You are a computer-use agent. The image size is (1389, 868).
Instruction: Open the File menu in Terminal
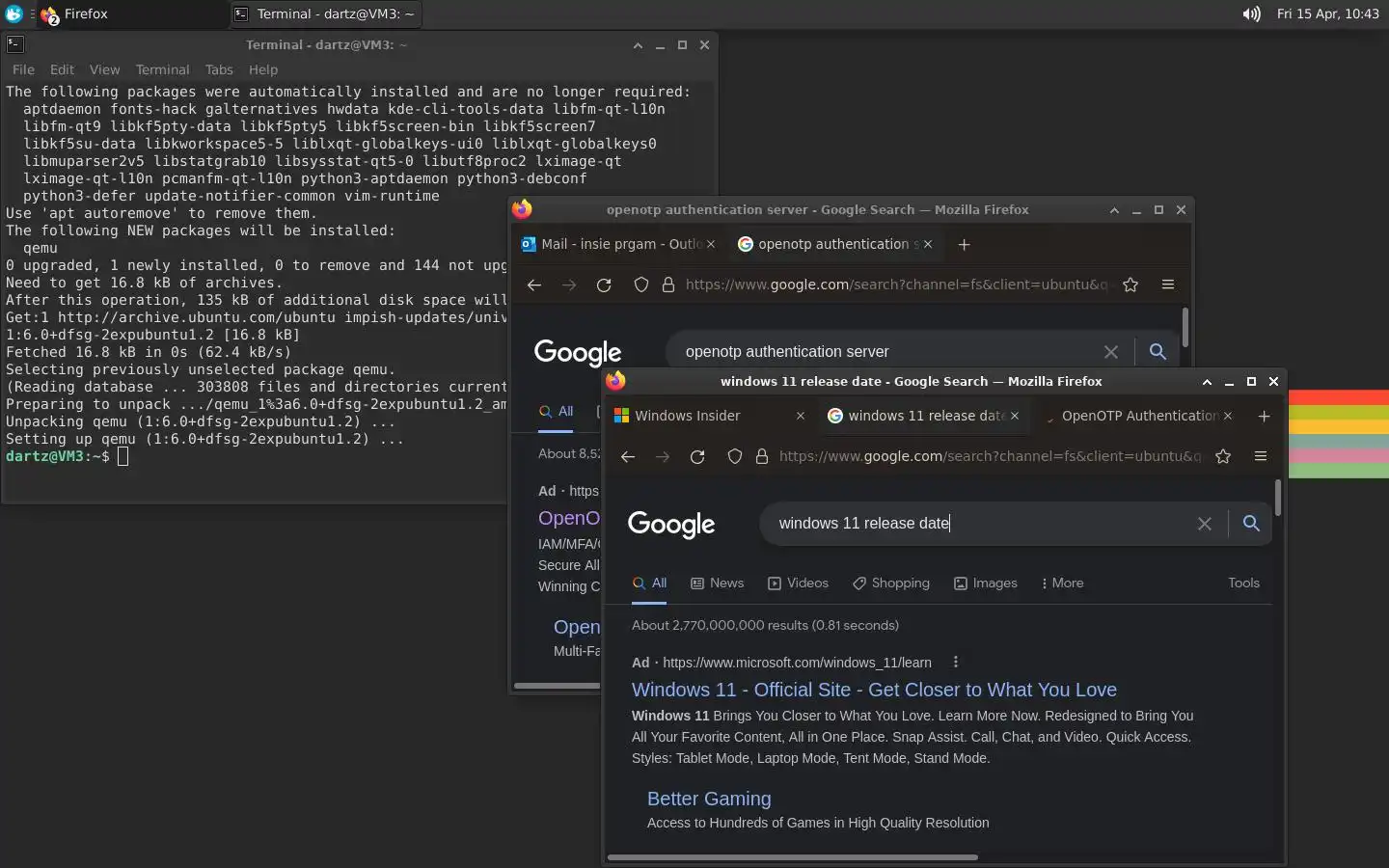[23, 69]
